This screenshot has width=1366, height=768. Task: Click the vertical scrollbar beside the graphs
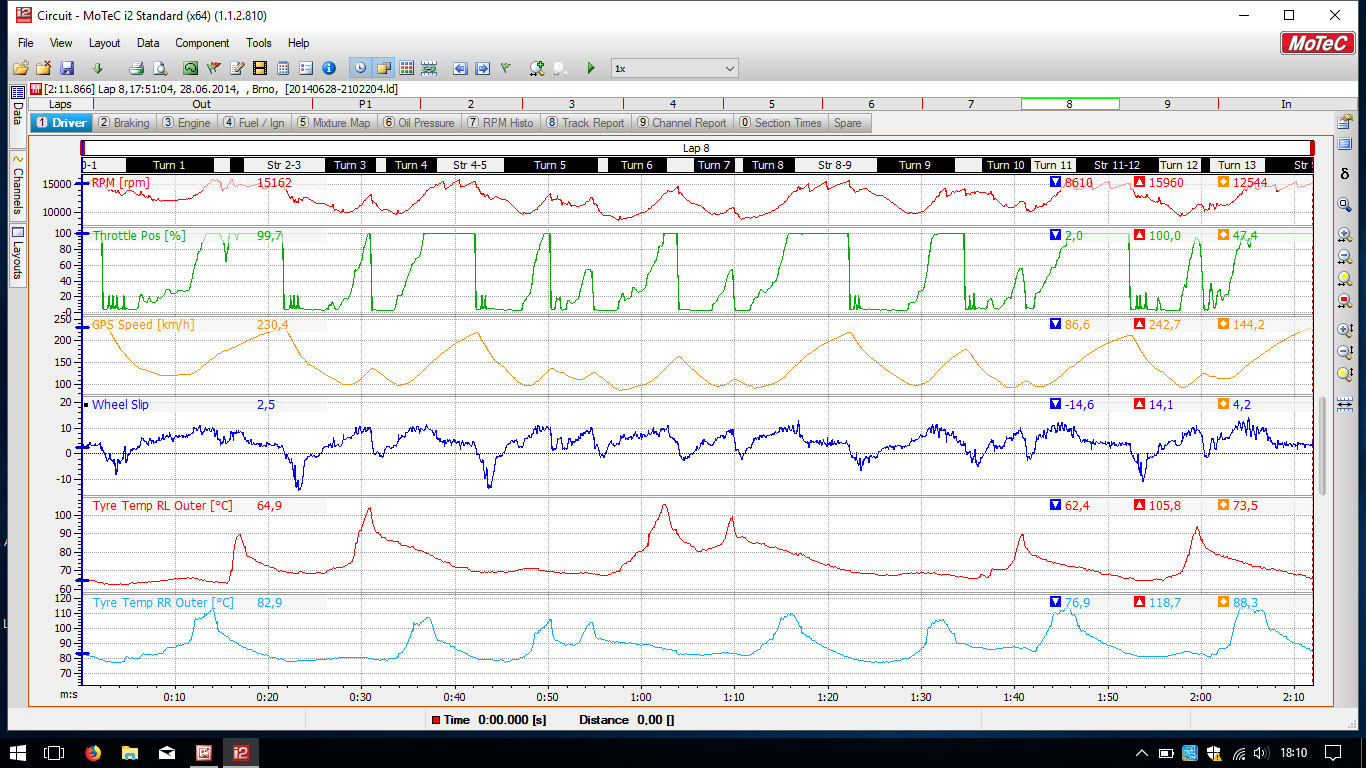(x=1324, y=445)
